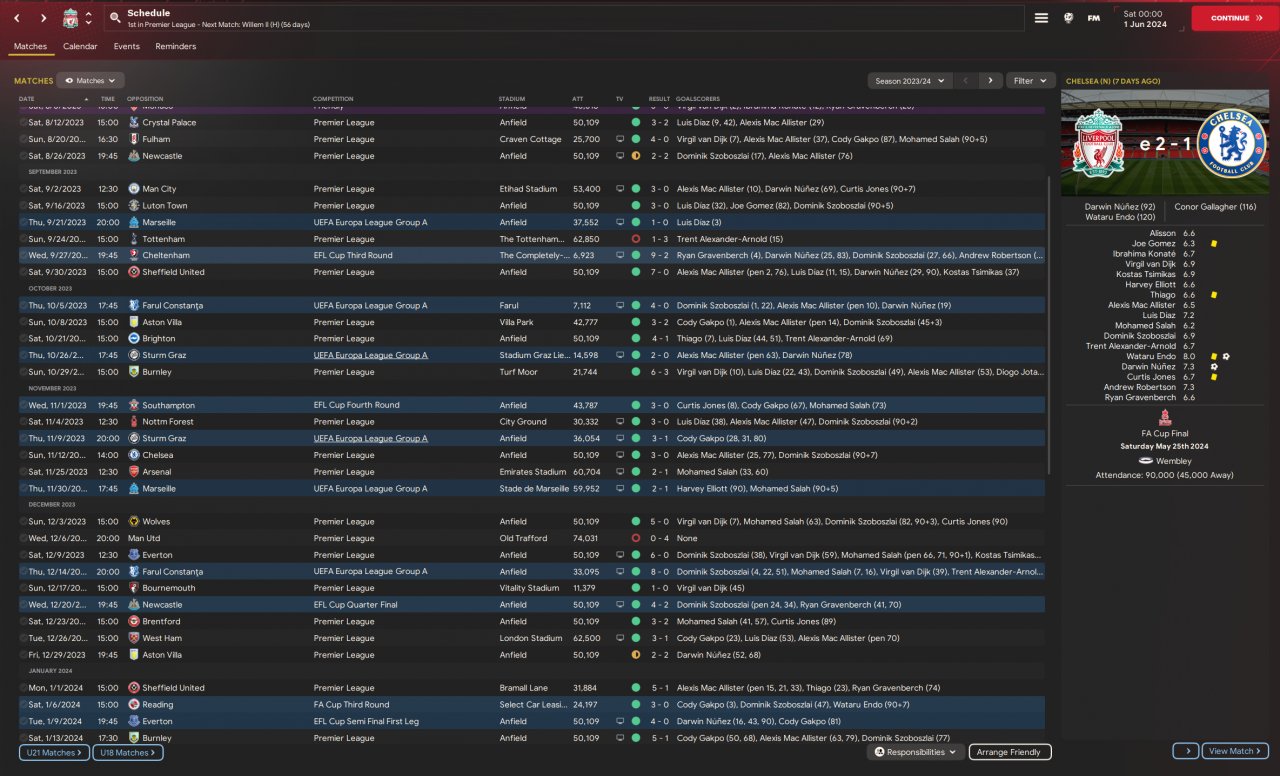Go back using the left navigation arrow
Image resolution: width=1280 pixels, height=776 pixels.
point(17,18)
